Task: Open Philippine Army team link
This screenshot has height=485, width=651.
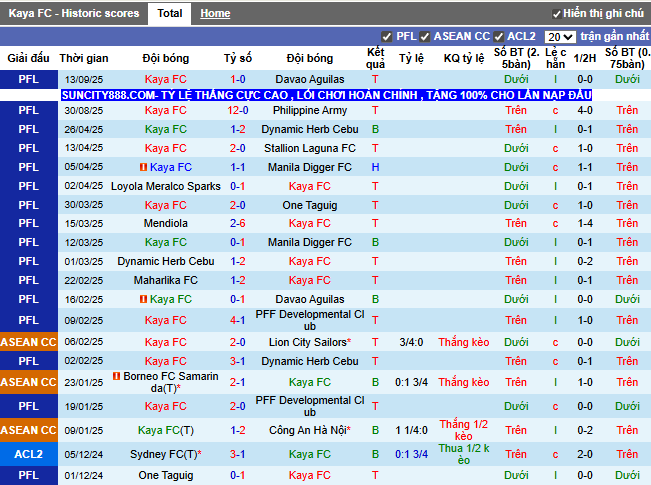Action: coord(310,110)
